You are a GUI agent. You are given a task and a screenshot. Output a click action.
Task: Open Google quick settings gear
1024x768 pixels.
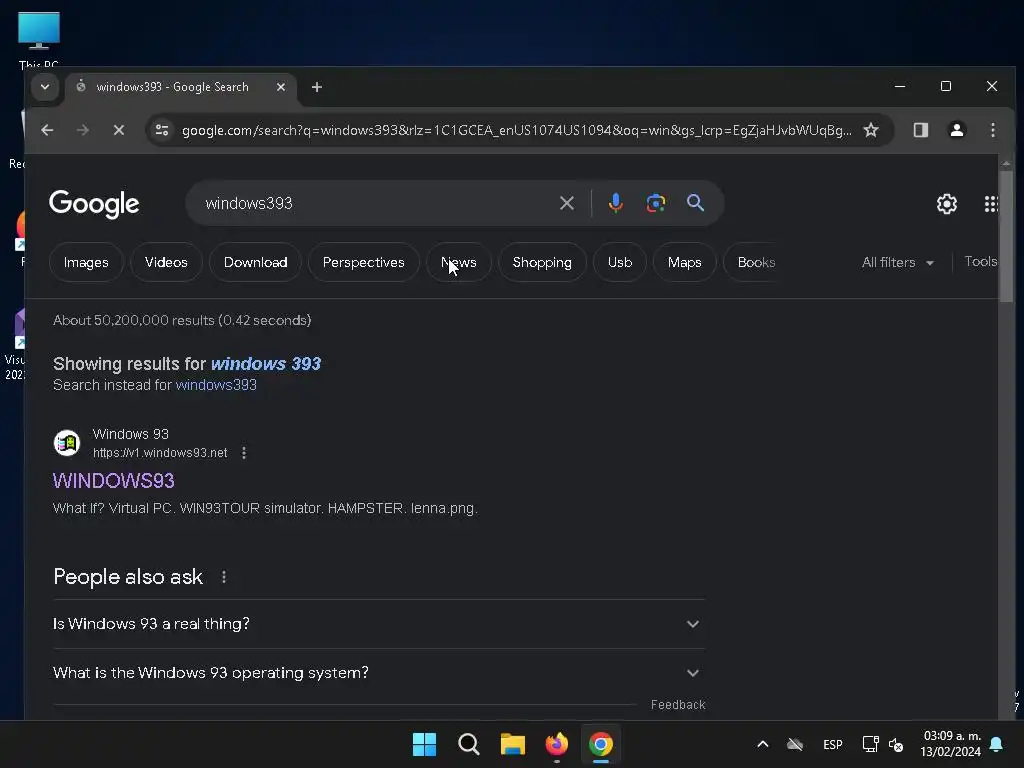(947, 204)
